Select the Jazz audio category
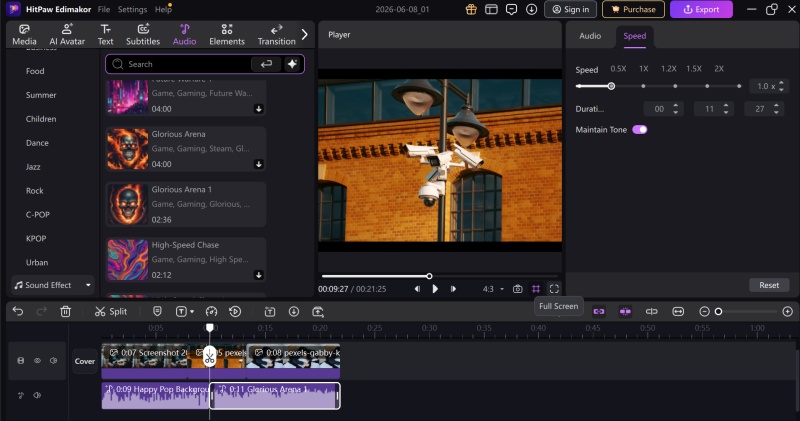Image resolution: width=800 pixels, height=421 pixels. coord(33,167)
